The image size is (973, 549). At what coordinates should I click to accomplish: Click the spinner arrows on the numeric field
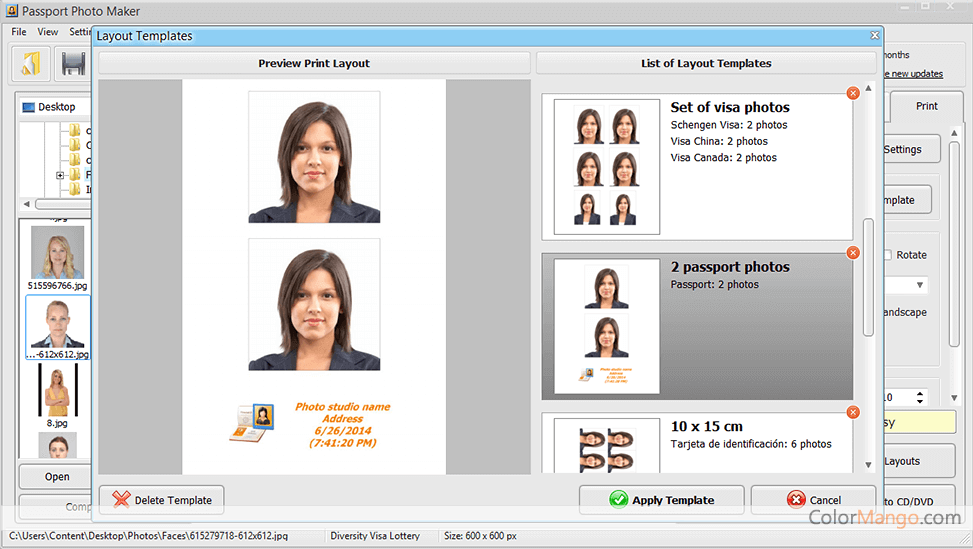tap(921, 397)
